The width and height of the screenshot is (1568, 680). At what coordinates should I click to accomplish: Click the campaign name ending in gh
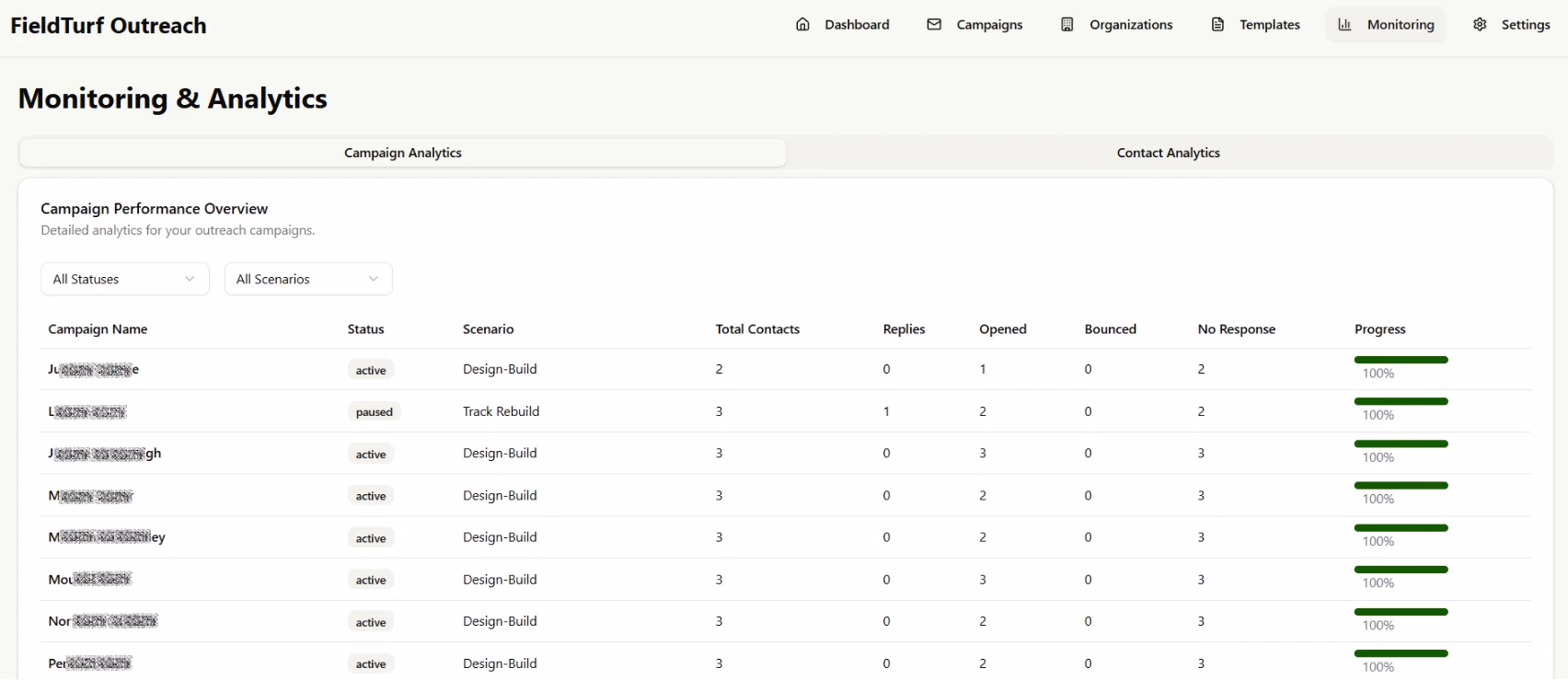(x=105, y=454)
